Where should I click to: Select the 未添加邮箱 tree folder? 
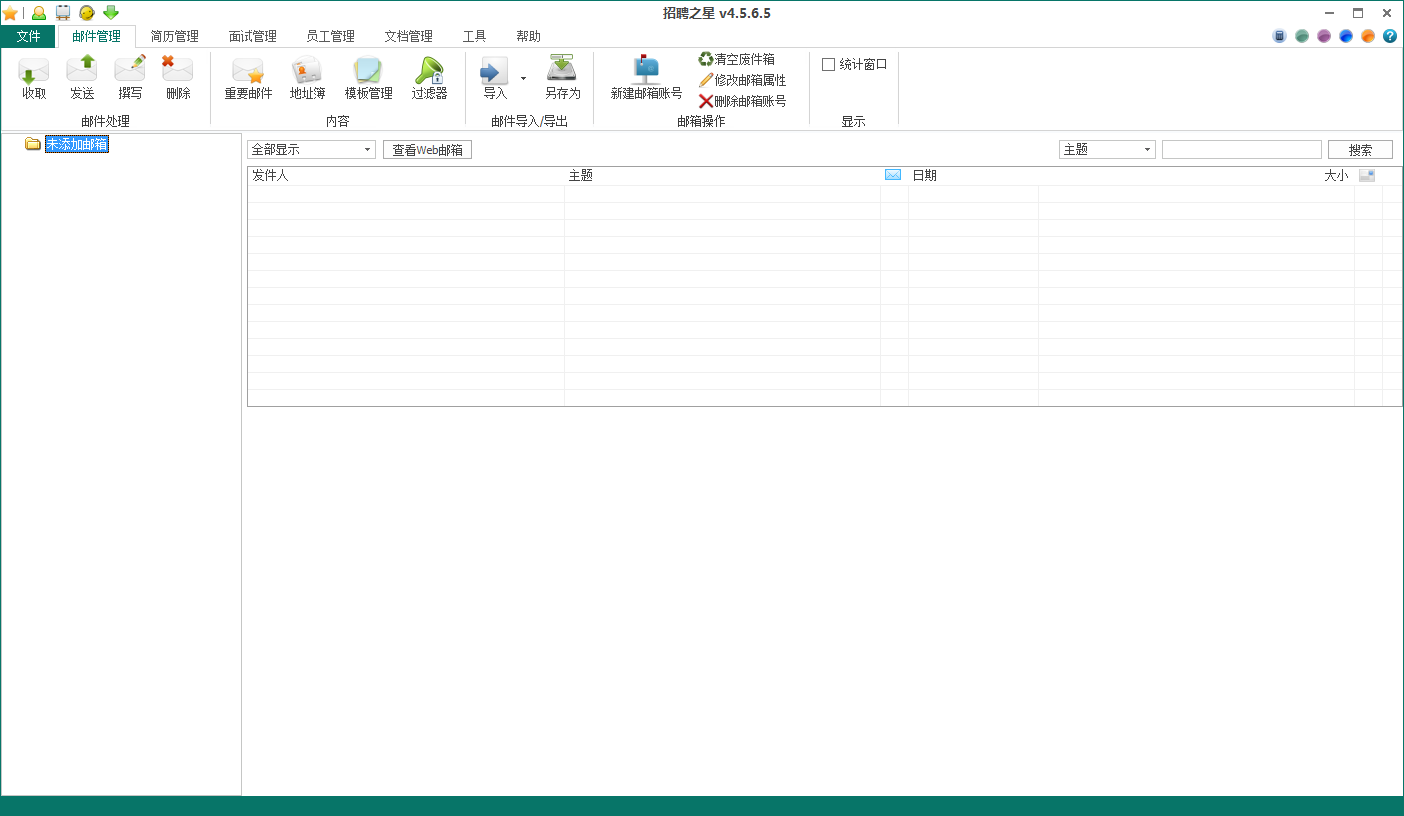(x=77, y=144)
